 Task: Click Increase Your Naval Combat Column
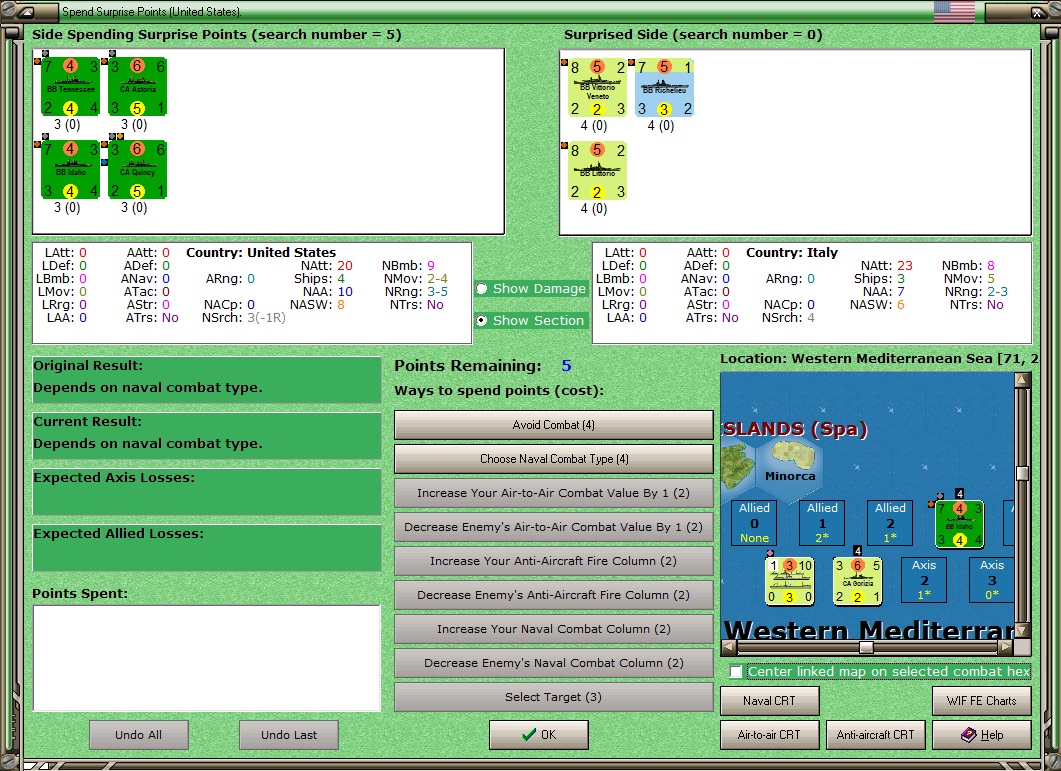click(x=554, y=629)
